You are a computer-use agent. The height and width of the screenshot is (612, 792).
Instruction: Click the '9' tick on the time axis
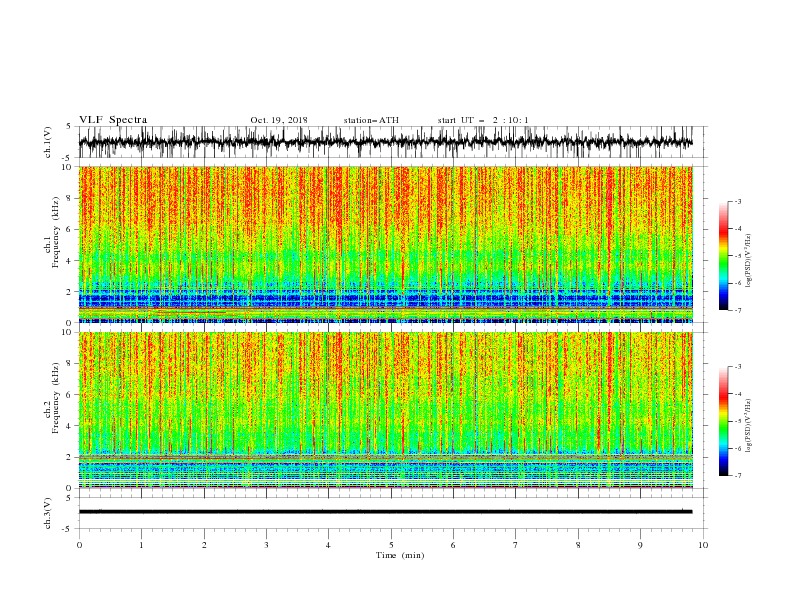pos(640,545)
